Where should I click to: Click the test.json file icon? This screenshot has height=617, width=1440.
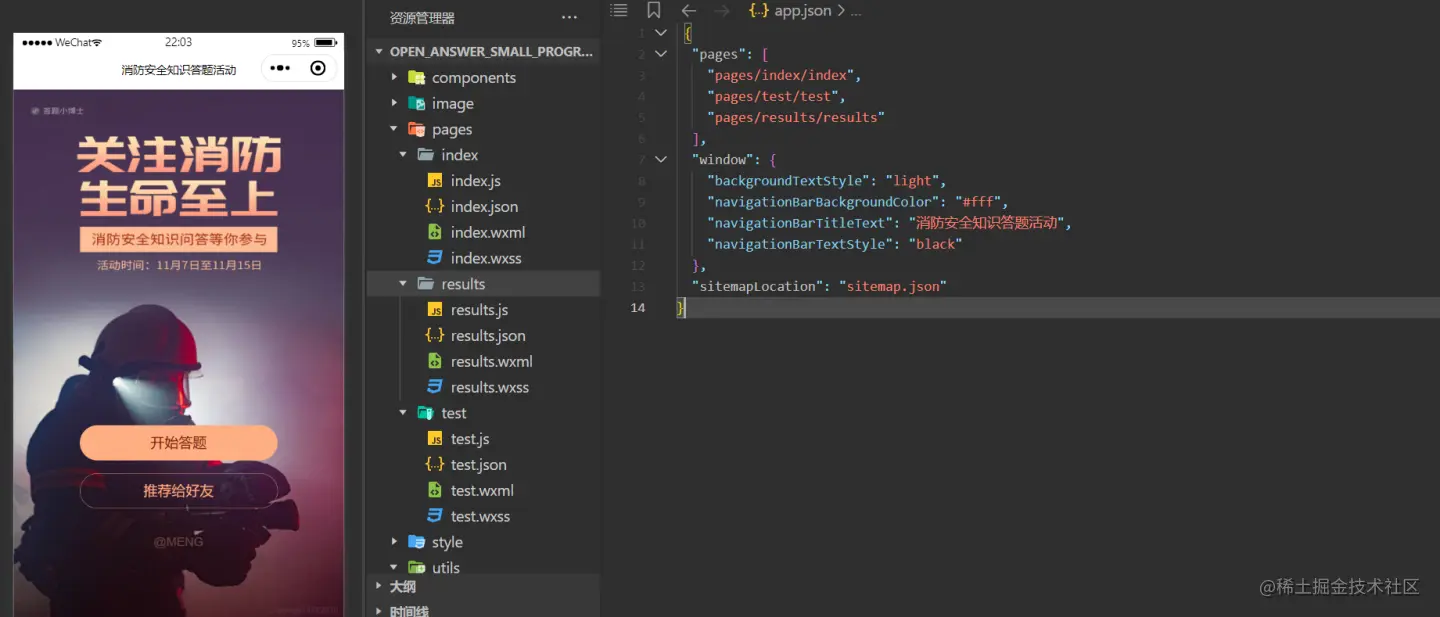pyautogui.click(x=435, y=464)
